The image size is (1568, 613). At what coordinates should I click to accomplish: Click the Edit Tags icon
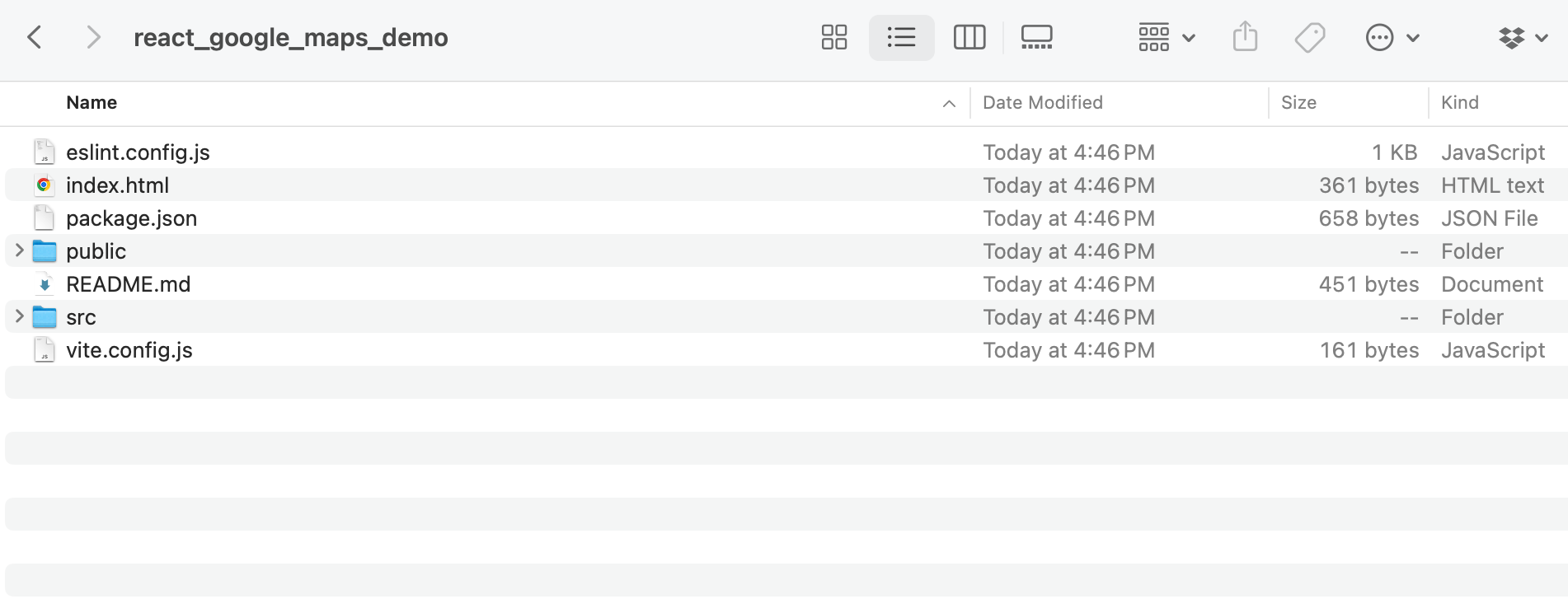click(x=1309, y=37)
